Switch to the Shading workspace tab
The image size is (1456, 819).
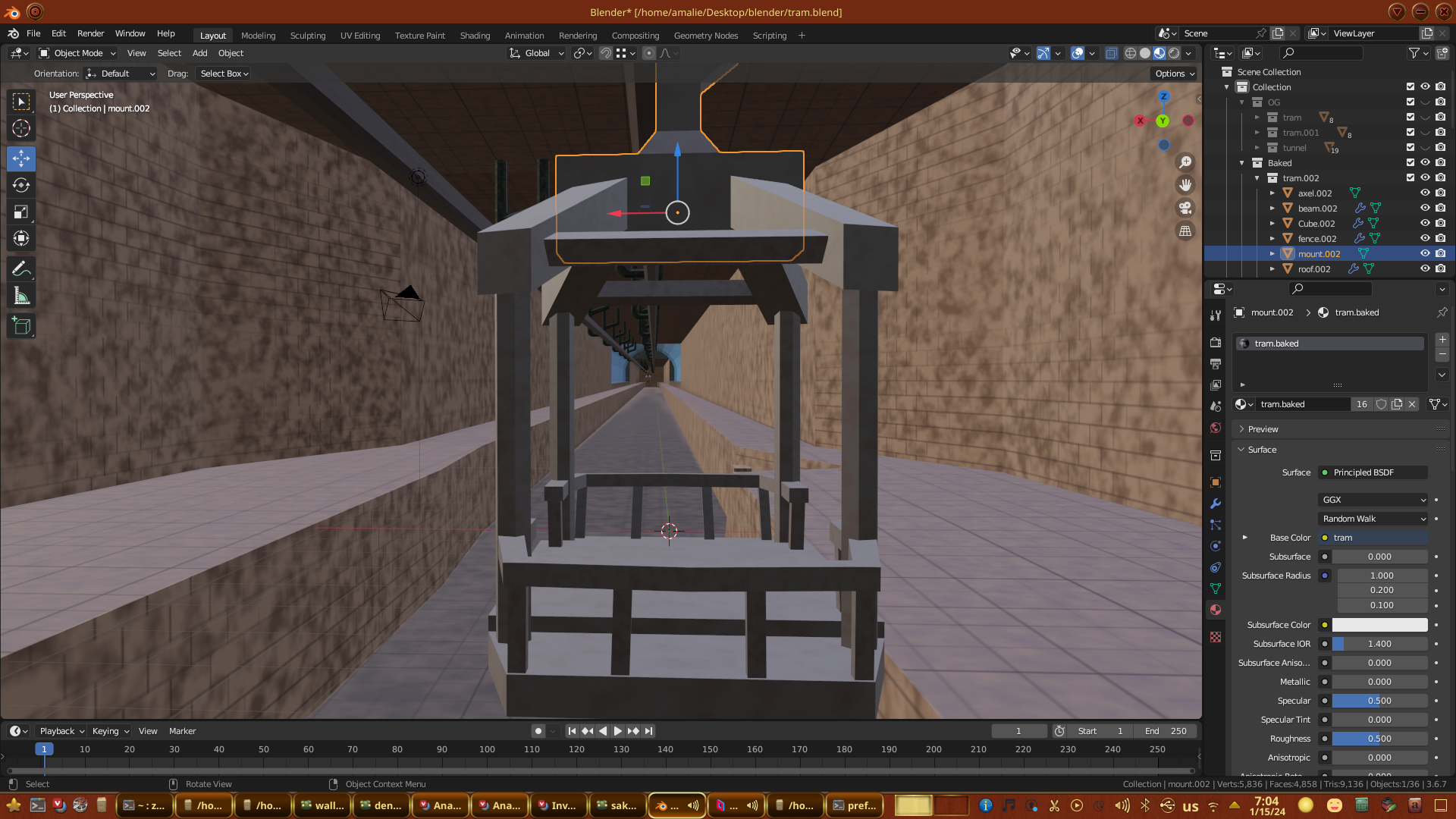[x=475, y=36]
